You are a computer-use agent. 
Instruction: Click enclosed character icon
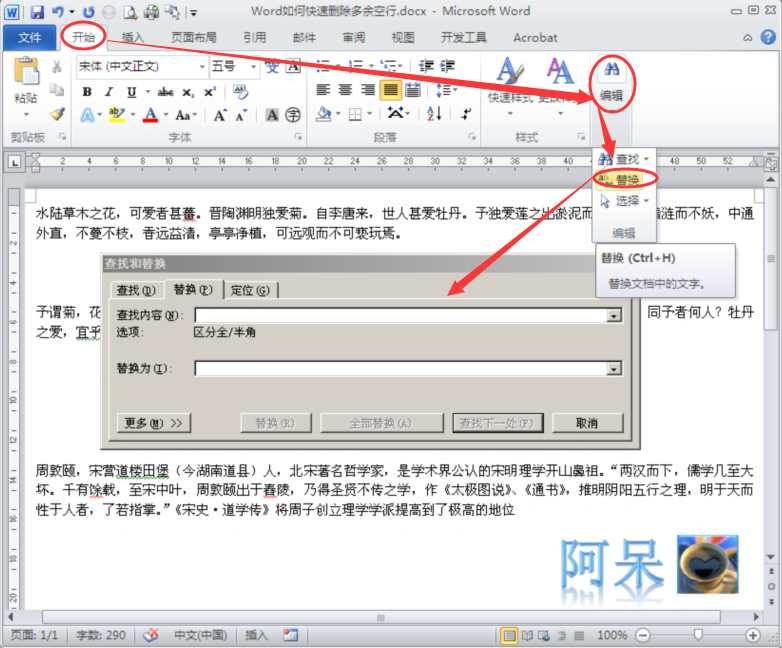[x=293, y=115]
